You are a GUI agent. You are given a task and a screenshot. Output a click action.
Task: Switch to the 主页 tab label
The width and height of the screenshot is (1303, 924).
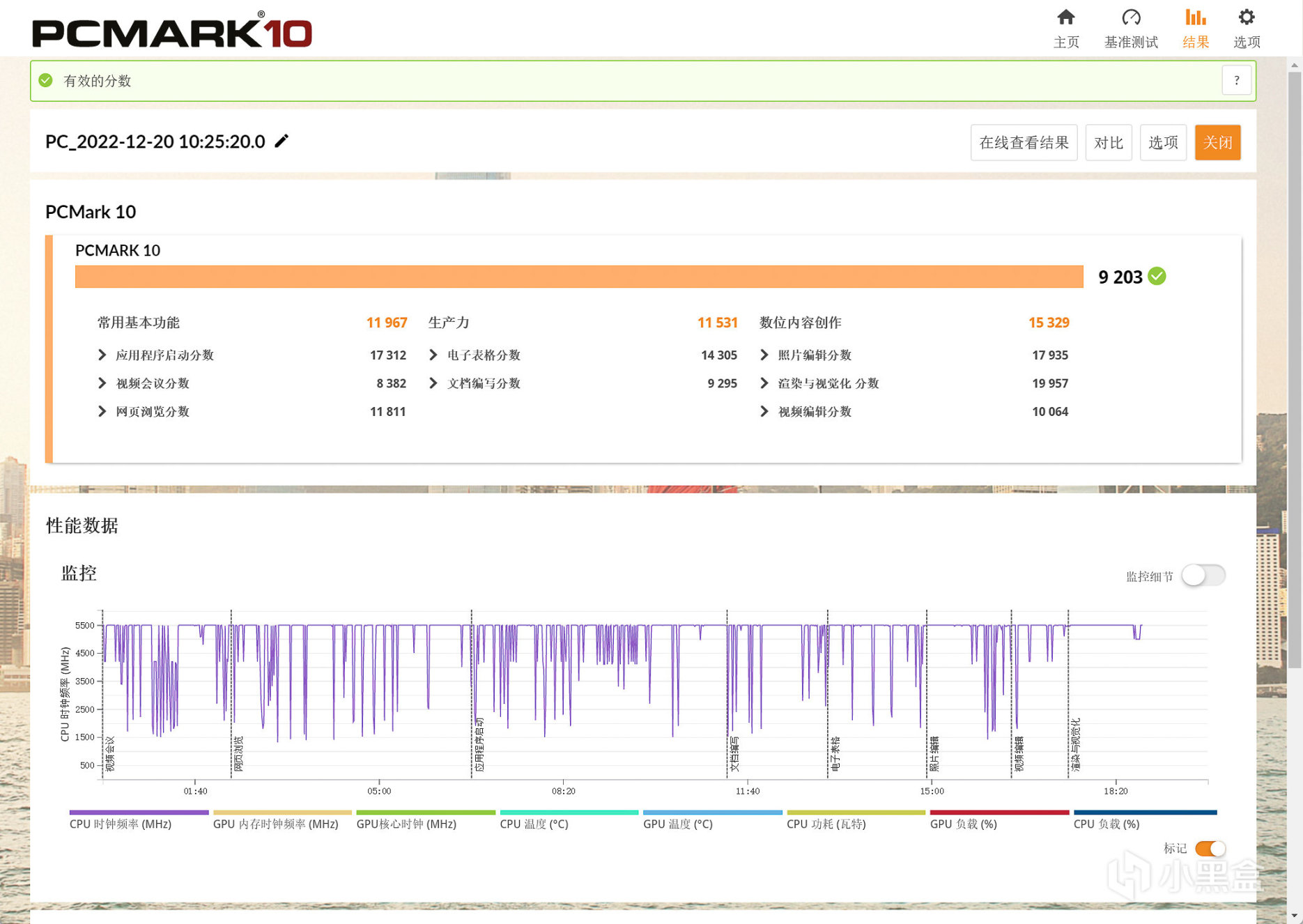(1066, 42)
